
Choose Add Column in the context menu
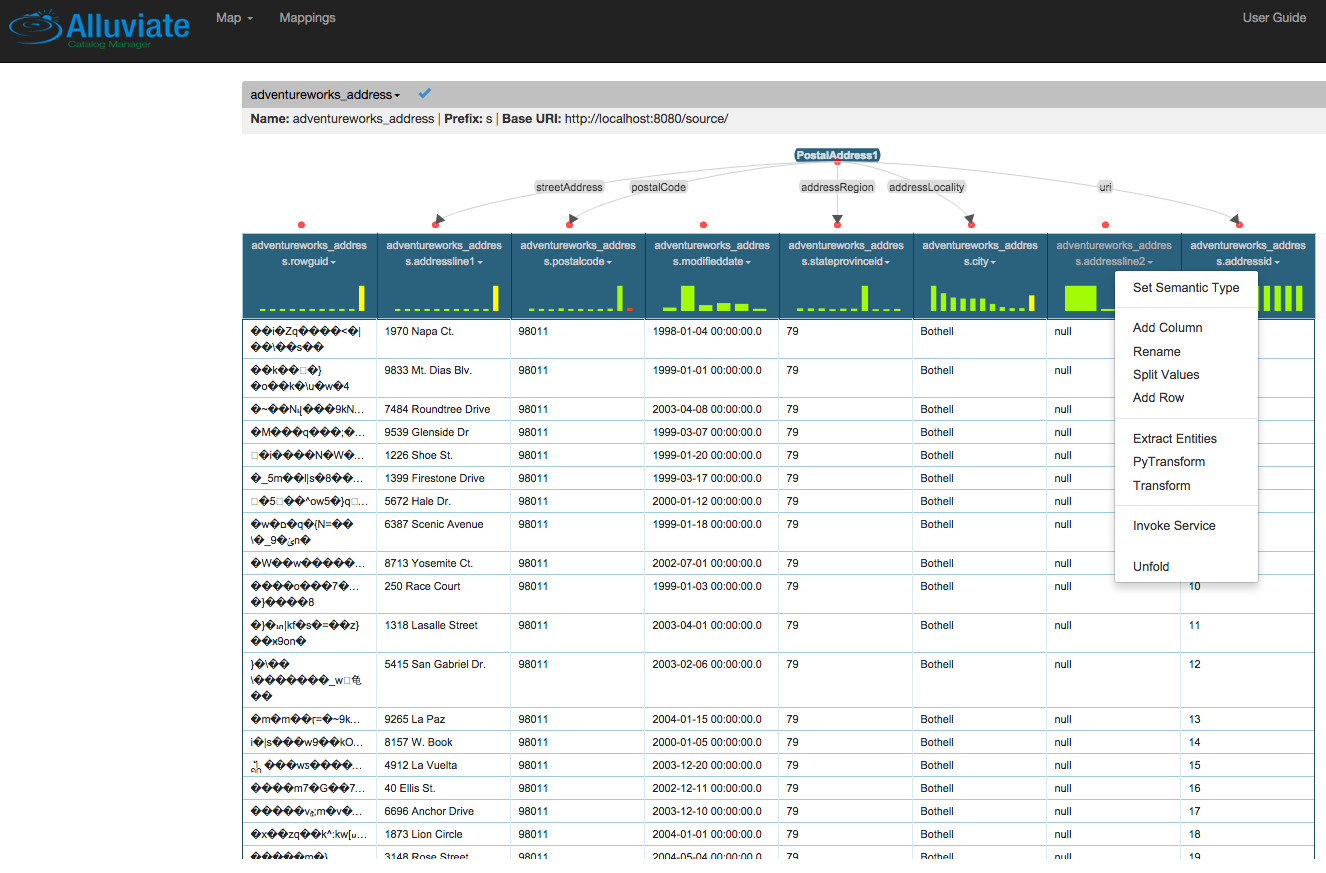tap(1186, 328)
